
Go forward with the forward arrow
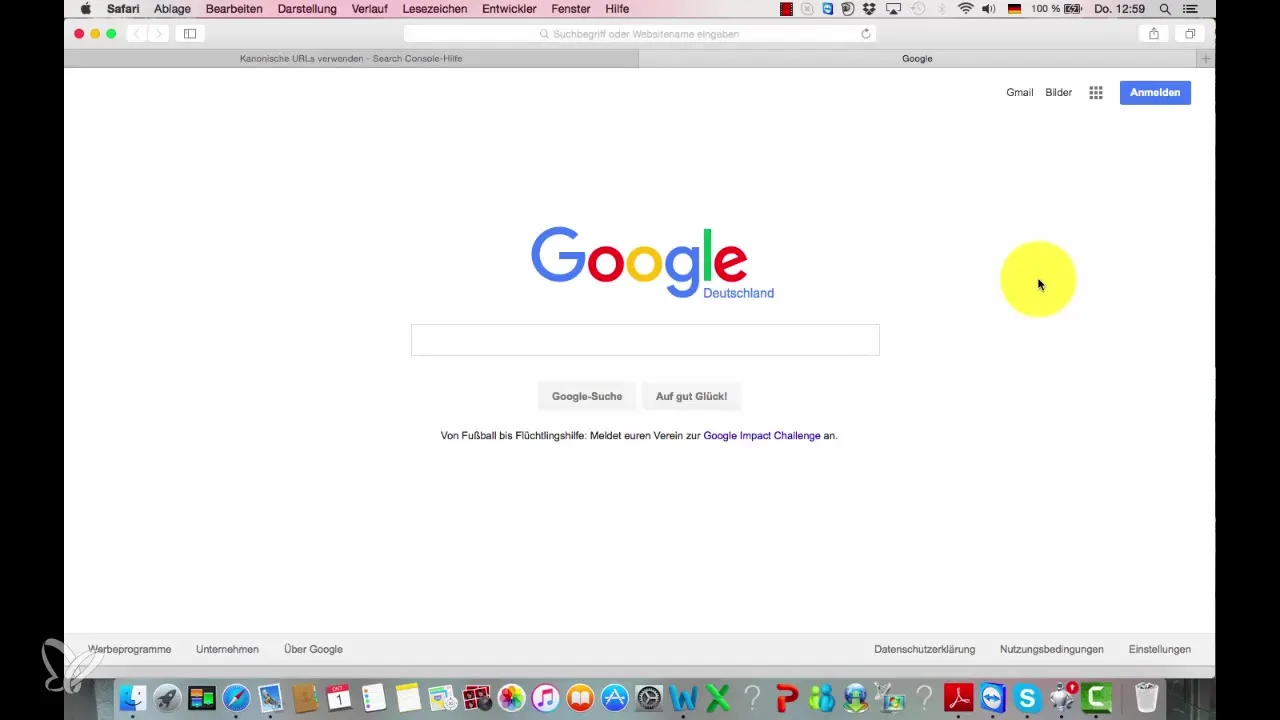(158, 33)
